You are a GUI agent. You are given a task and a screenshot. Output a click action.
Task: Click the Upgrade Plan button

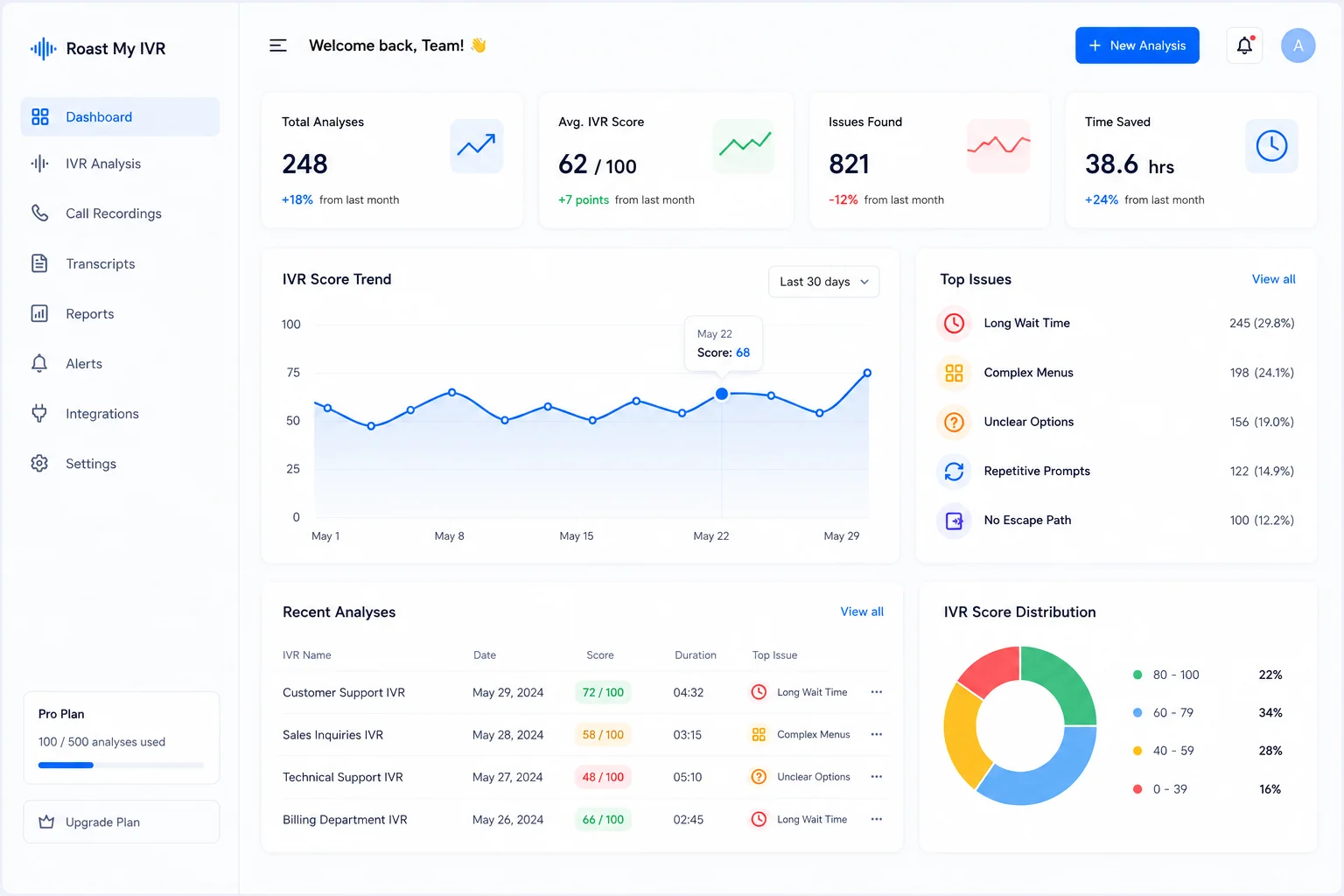point(122,822)
